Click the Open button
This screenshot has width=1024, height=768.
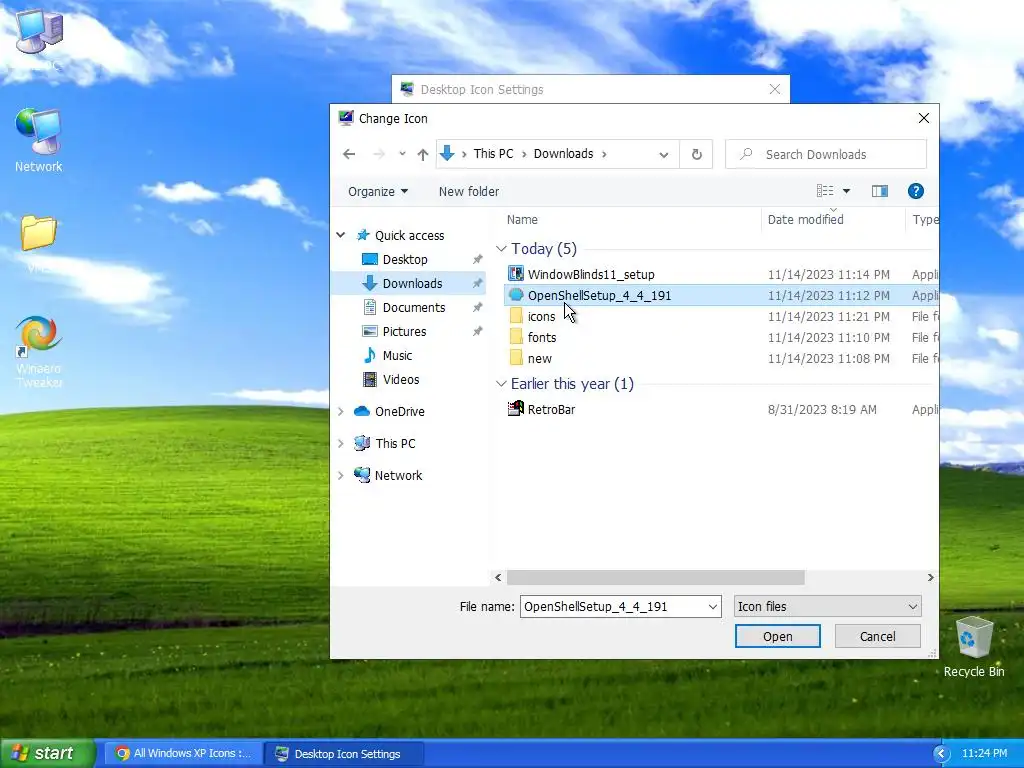pyautogui.click(x=777, y=636)
